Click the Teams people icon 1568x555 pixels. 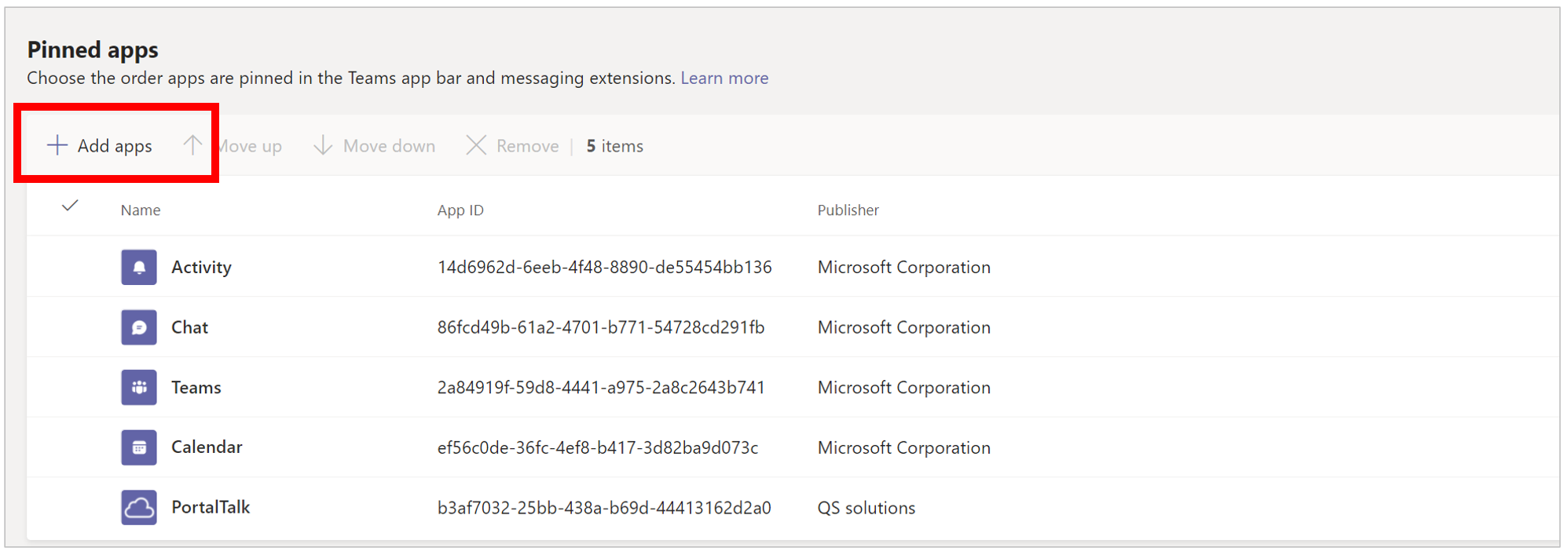tap(139, 387)
